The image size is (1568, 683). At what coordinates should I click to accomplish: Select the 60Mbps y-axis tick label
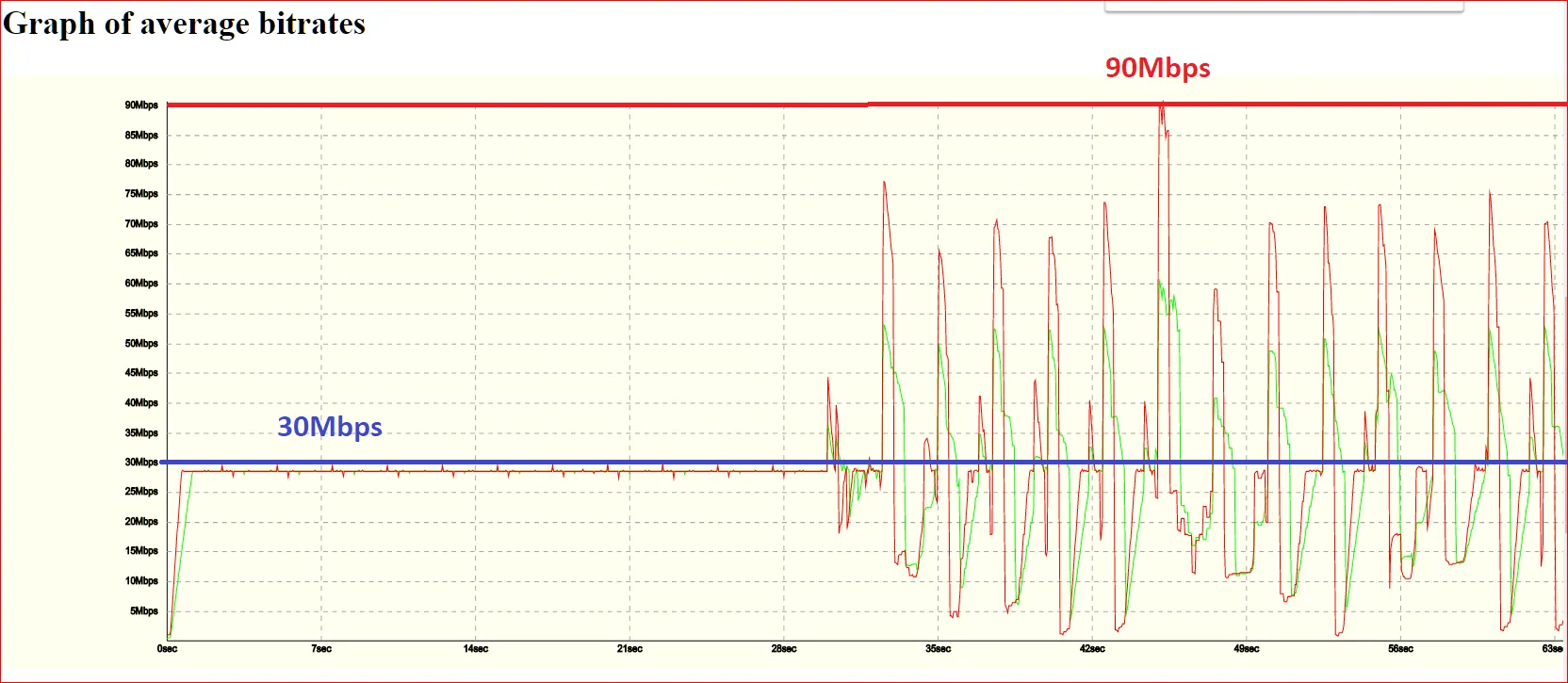point(141,284)
